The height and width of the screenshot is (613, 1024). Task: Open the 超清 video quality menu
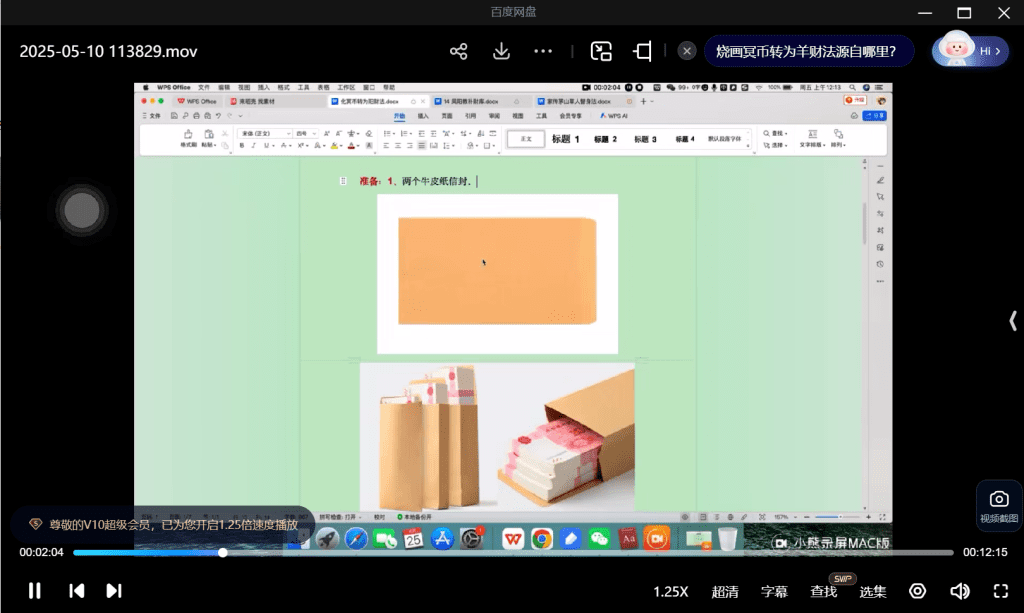tap(725, 591)
